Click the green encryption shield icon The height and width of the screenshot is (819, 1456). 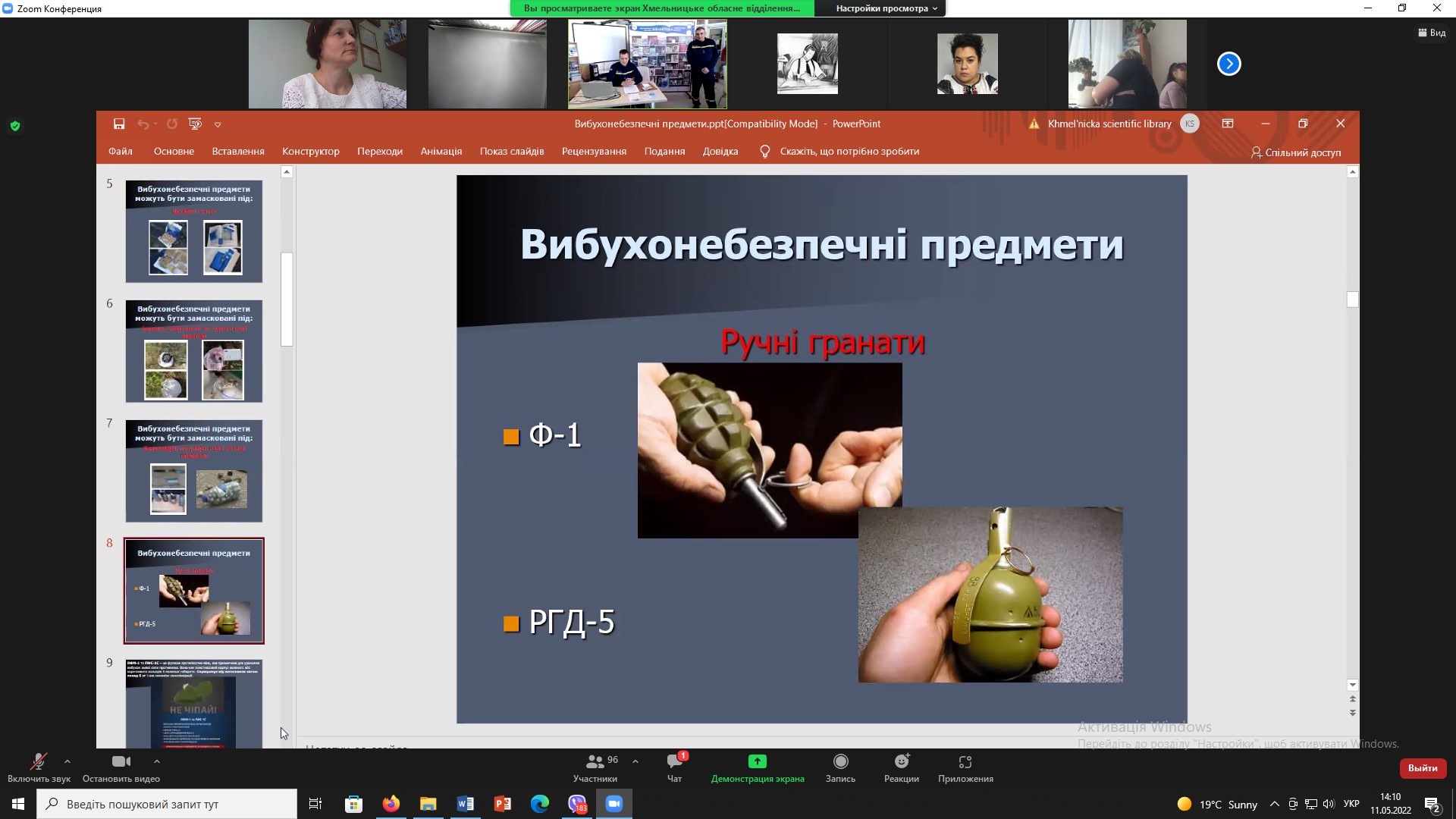click(15, 126)
